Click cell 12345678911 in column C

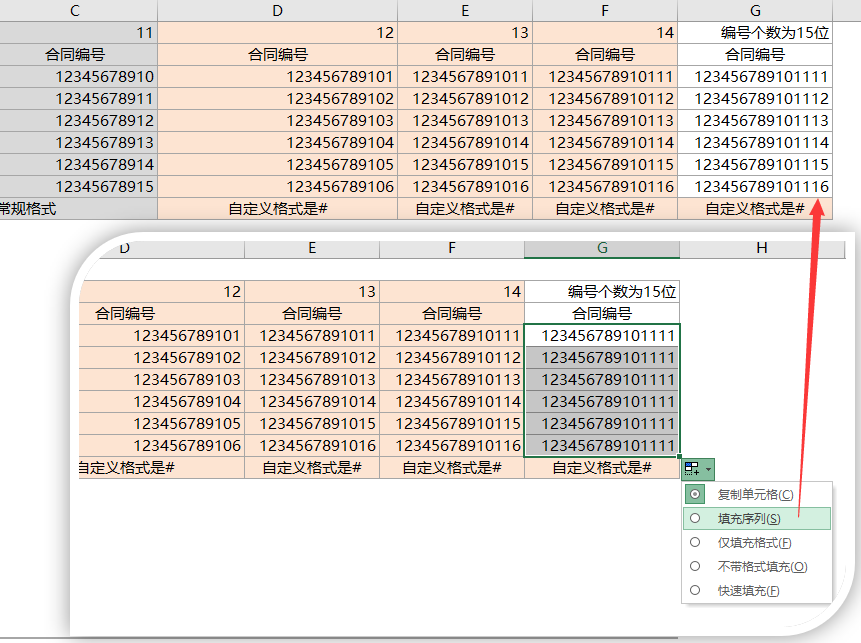tap(79, 98)
